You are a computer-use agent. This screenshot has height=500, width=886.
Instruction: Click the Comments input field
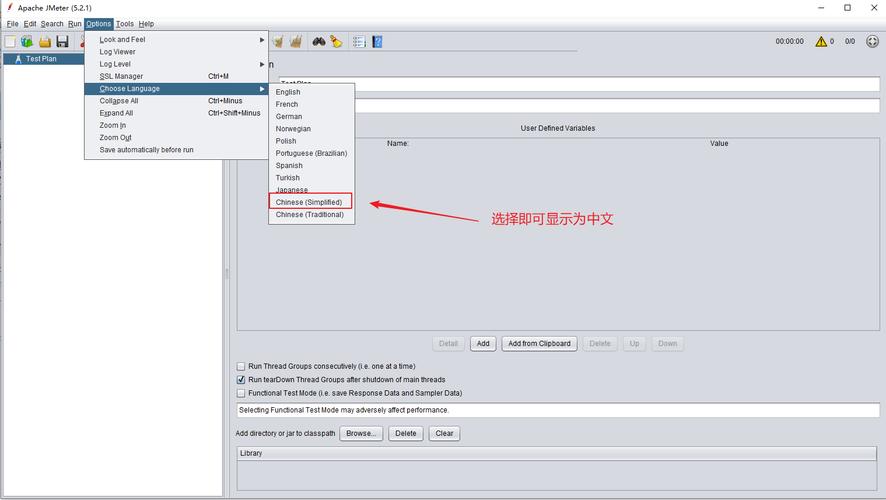click(617, 106)
